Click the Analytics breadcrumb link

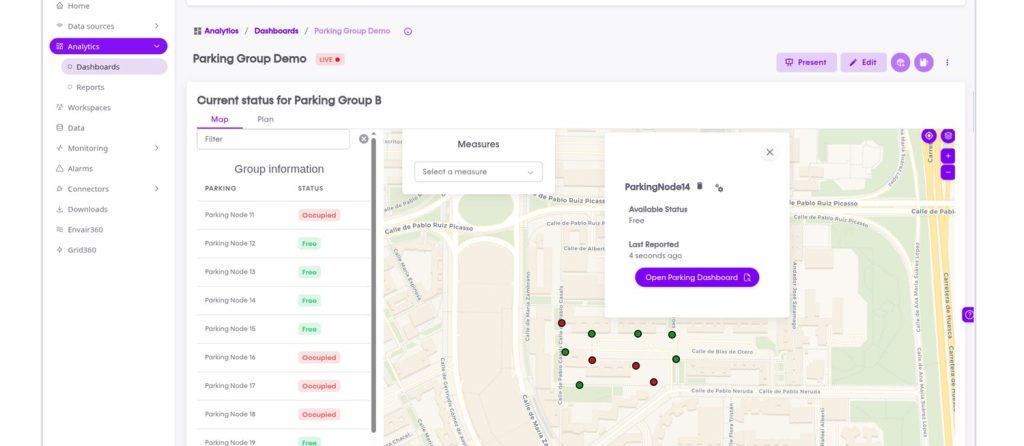click(x=221, y=31)
